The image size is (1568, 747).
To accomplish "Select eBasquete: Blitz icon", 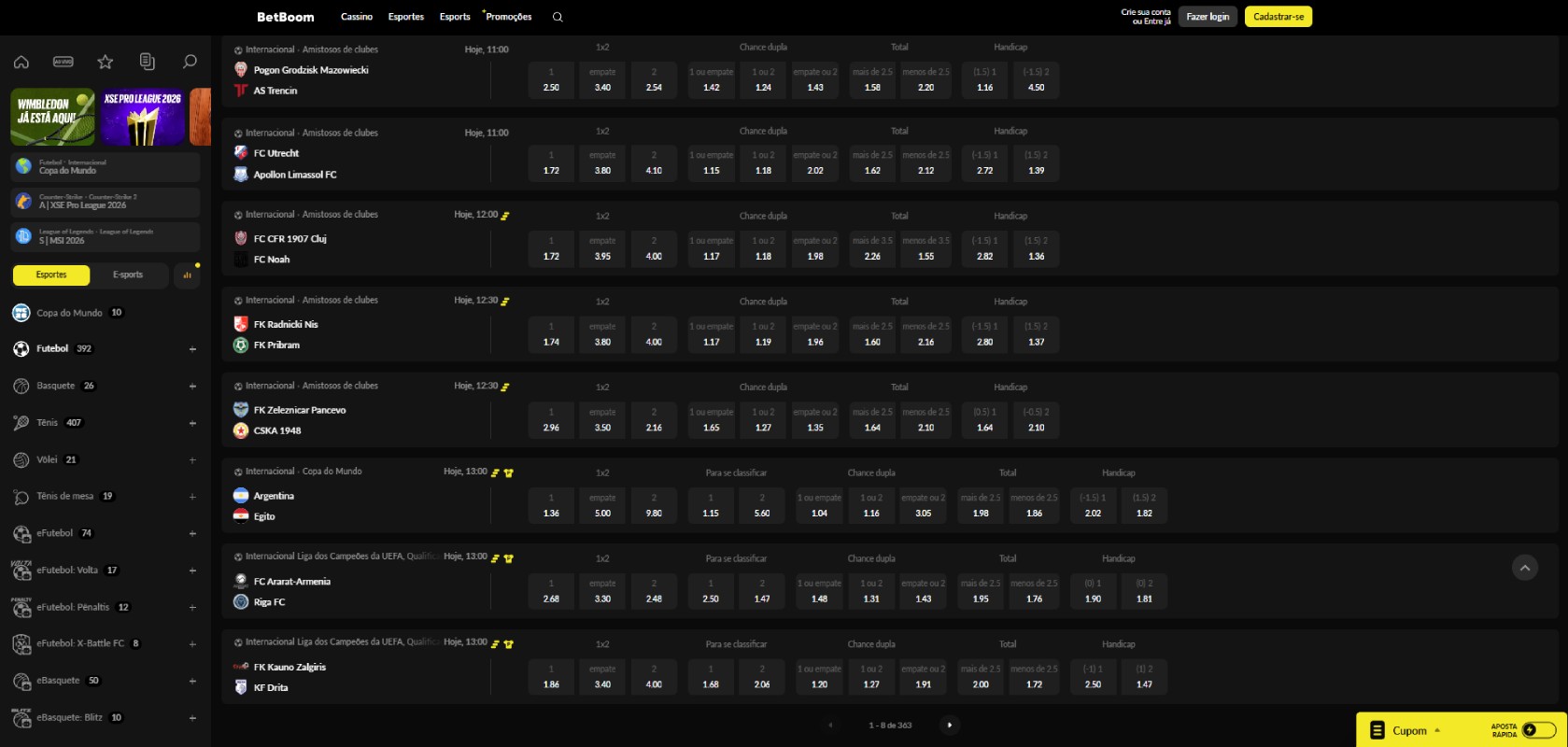I will [21, 718].
